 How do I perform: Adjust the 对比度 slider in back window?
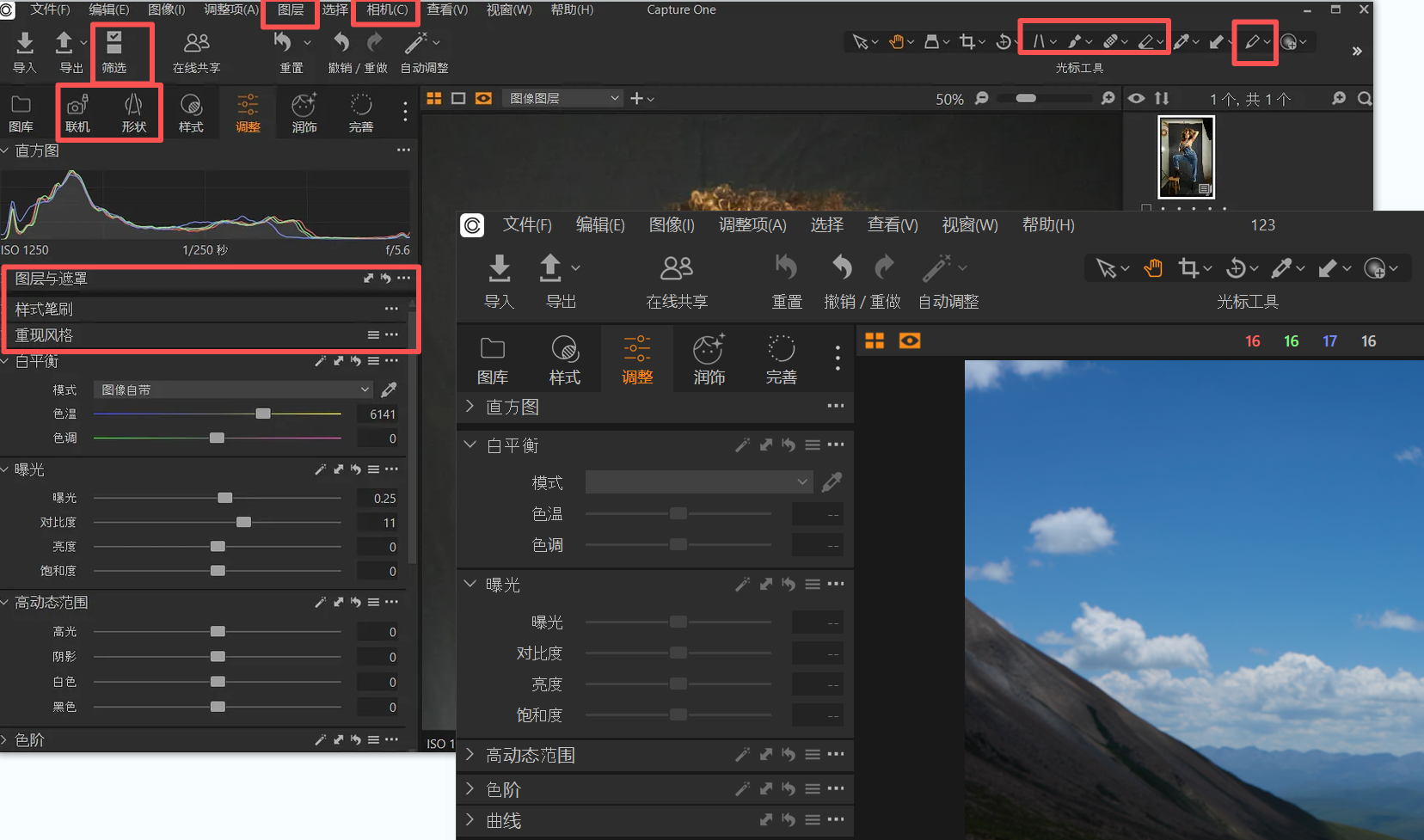pos(243,522)
